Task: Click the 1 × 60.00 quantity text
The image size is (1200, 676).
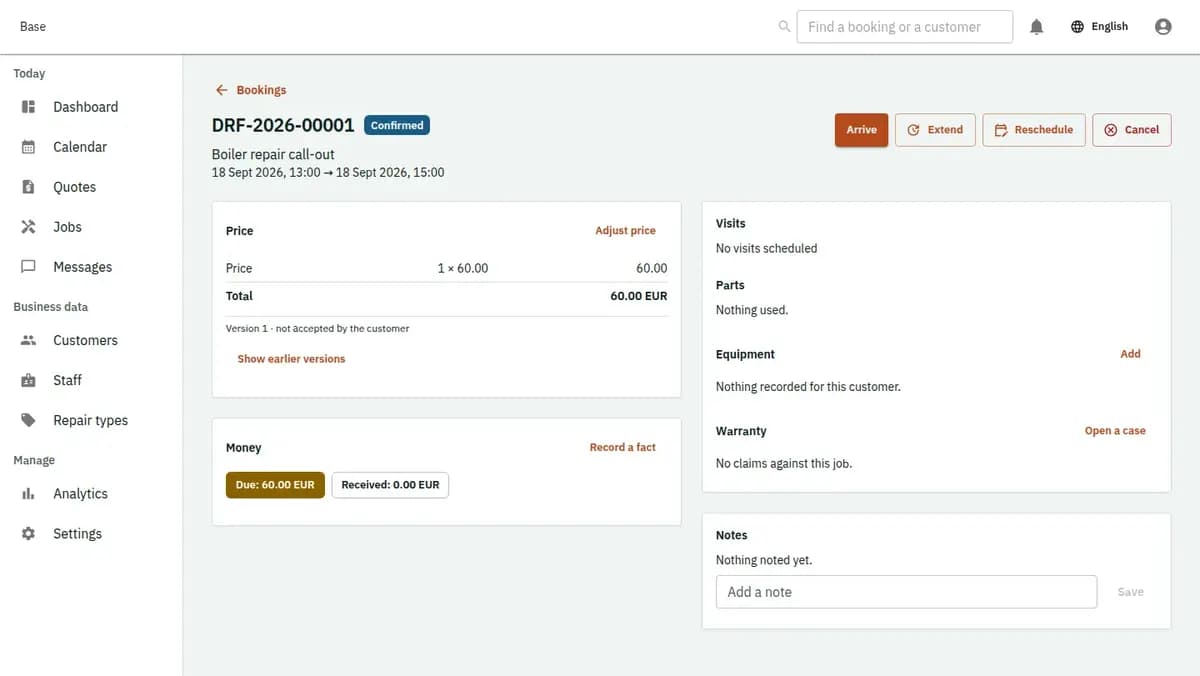Action: [x=463, y=268]
